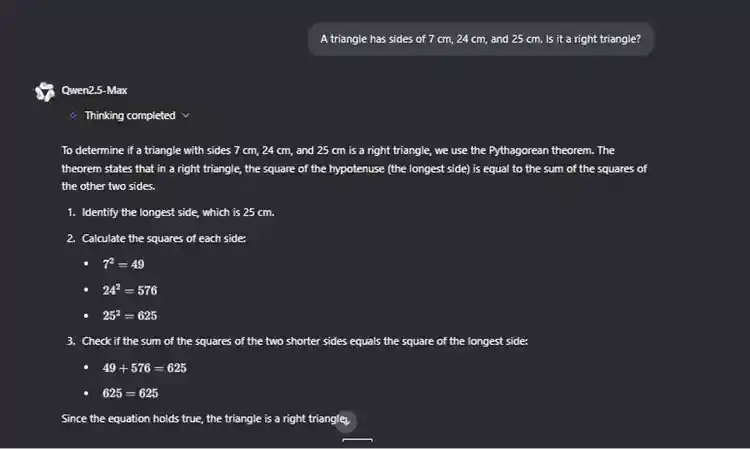The image size is (750, 449).
Task: Click the round scroll-down arrow button
Action: 345,420
